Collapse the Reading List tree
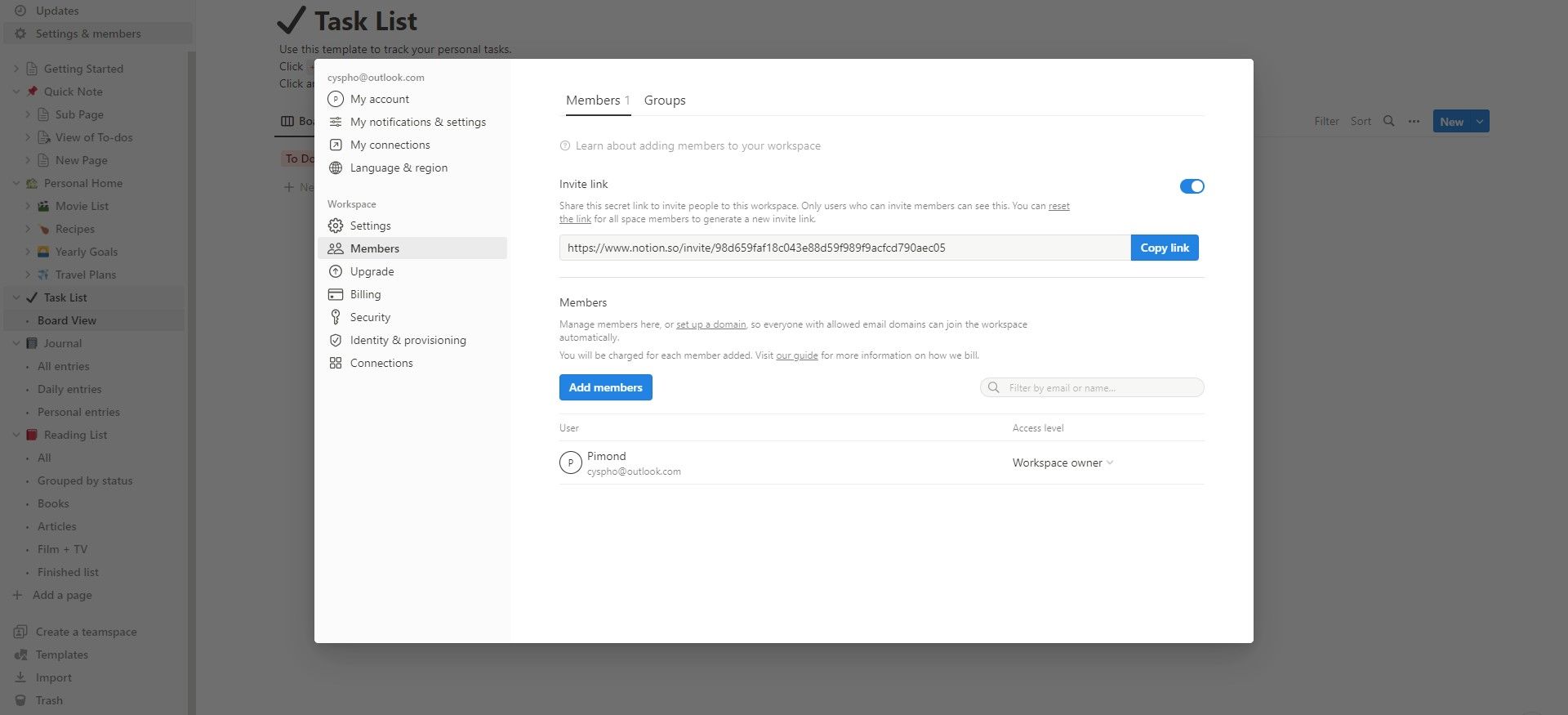The height and width of the screenshot is (715, 1568). point(16,435)
